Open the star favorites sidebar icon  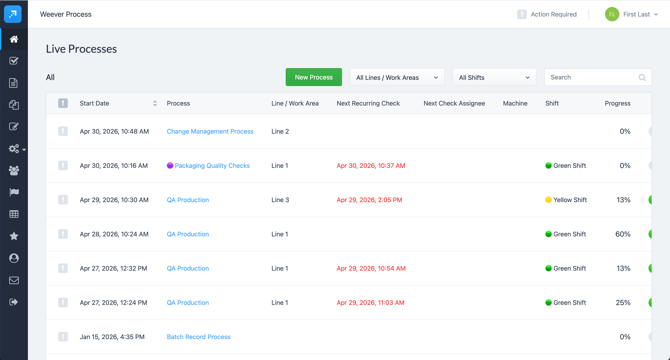pyautogui.click(x=14, y=236)
